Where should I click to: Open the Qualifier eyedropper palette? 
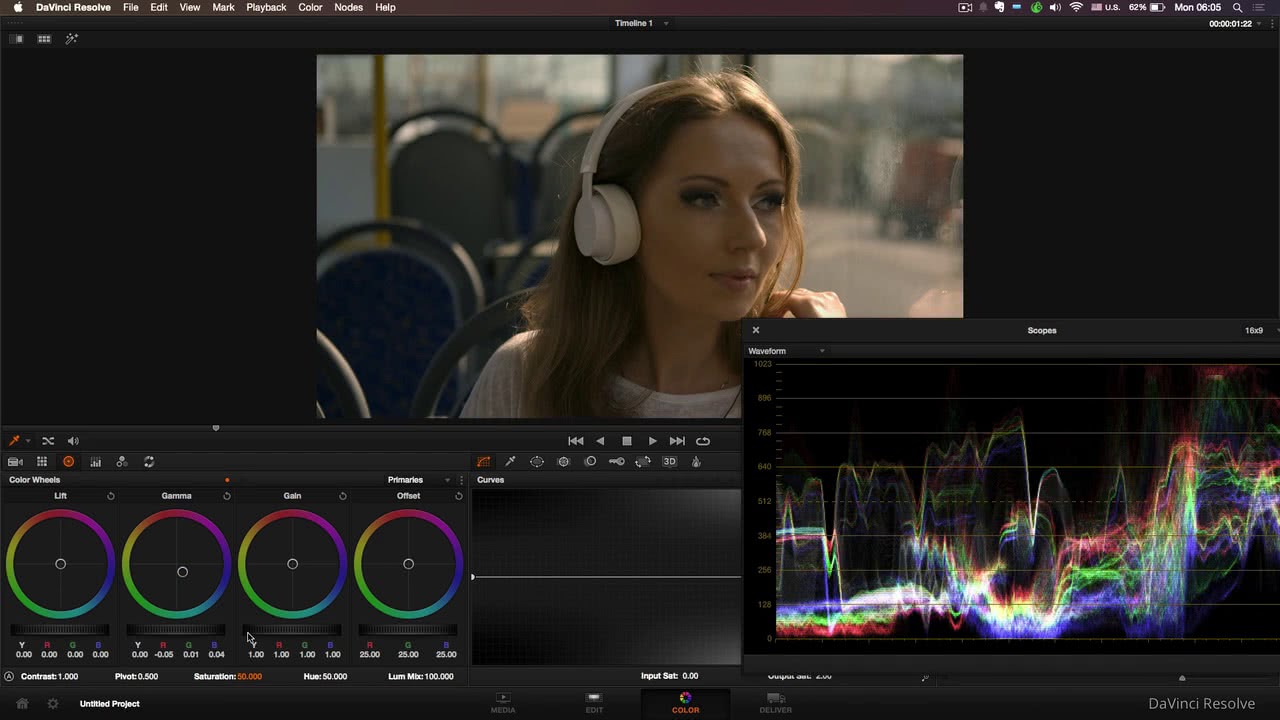tap(510, 462)
